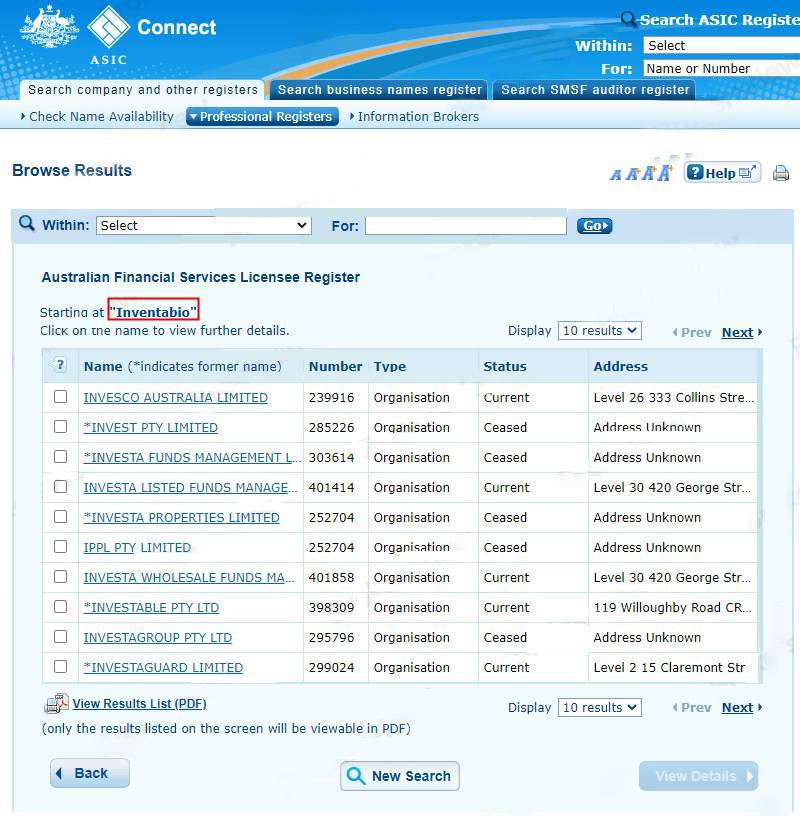Switch to Search company and other registers tab
The height and width of the screenshot is (816, 800).
pos(143,90)
